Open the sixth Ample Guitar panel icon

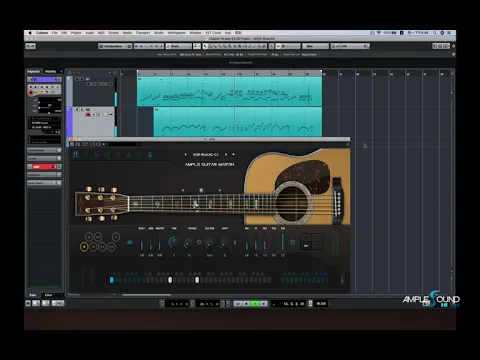(129, 155)
